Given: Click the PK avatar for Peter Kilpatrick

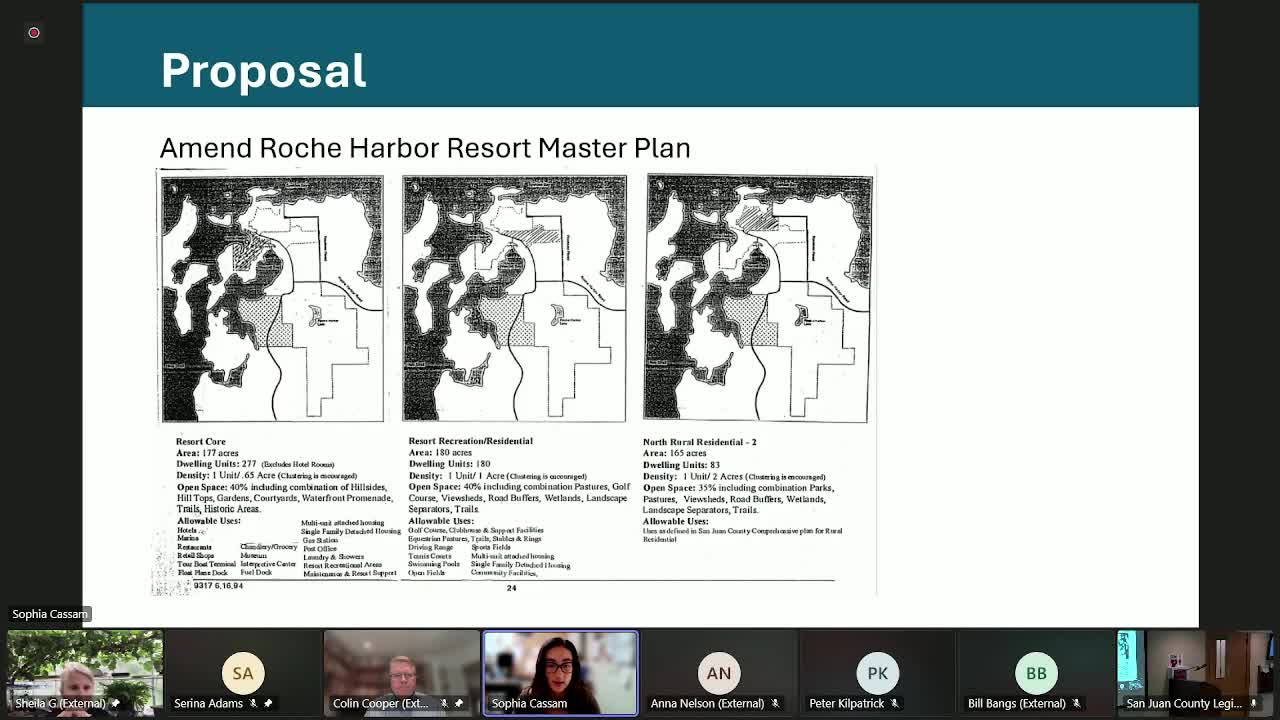Looking at the screenshot, I should pyautogui.click(x=877, y=673).
